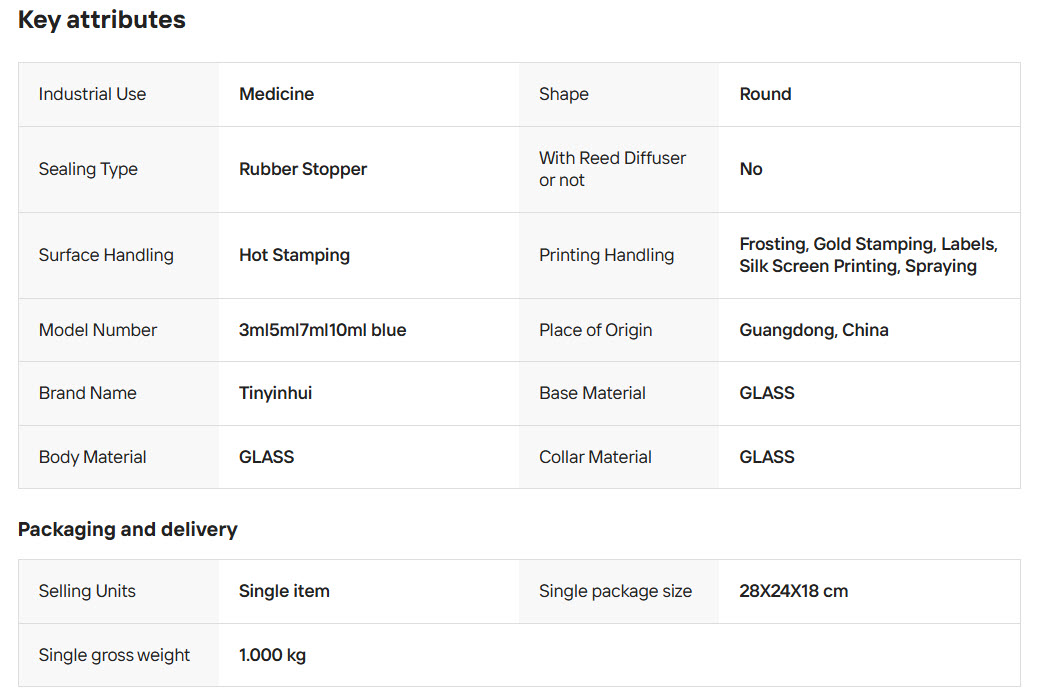Click the Shape label cell
This screenshot has width=1040, height=698.
[x=563, y=94]
